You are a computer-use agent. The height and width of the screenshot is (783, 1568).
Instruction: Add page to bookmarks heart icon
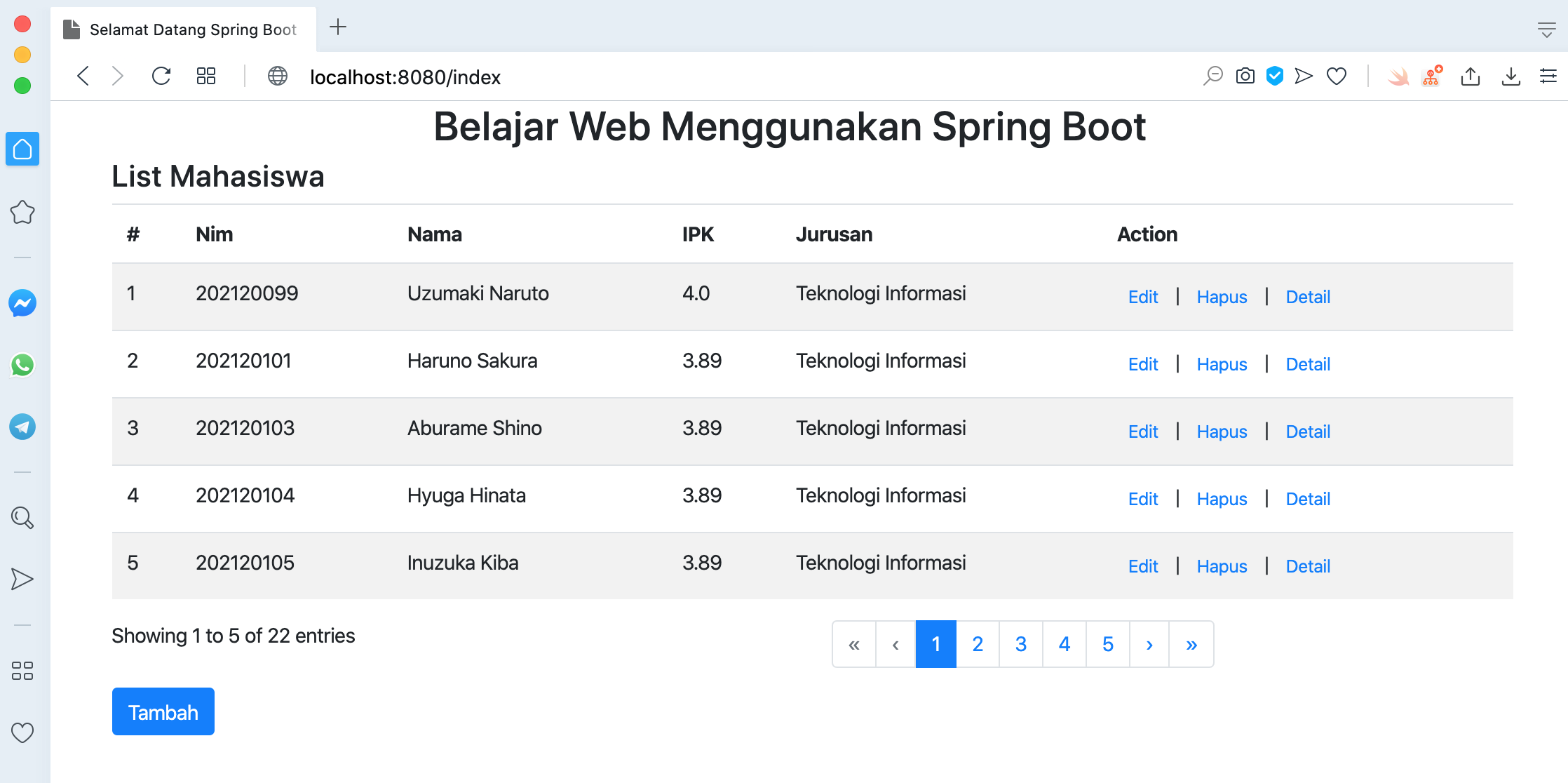tap(1337, 76)
